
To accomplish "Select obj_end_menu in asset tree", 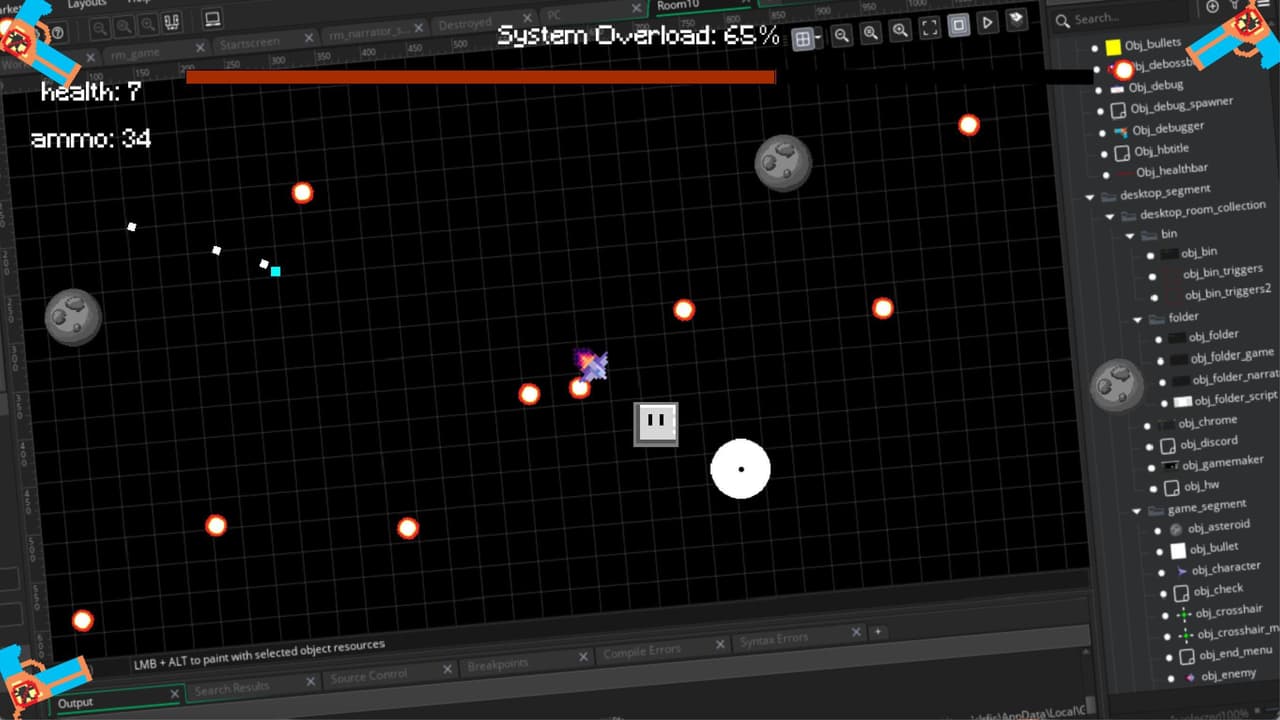I will click(1235, 653).
